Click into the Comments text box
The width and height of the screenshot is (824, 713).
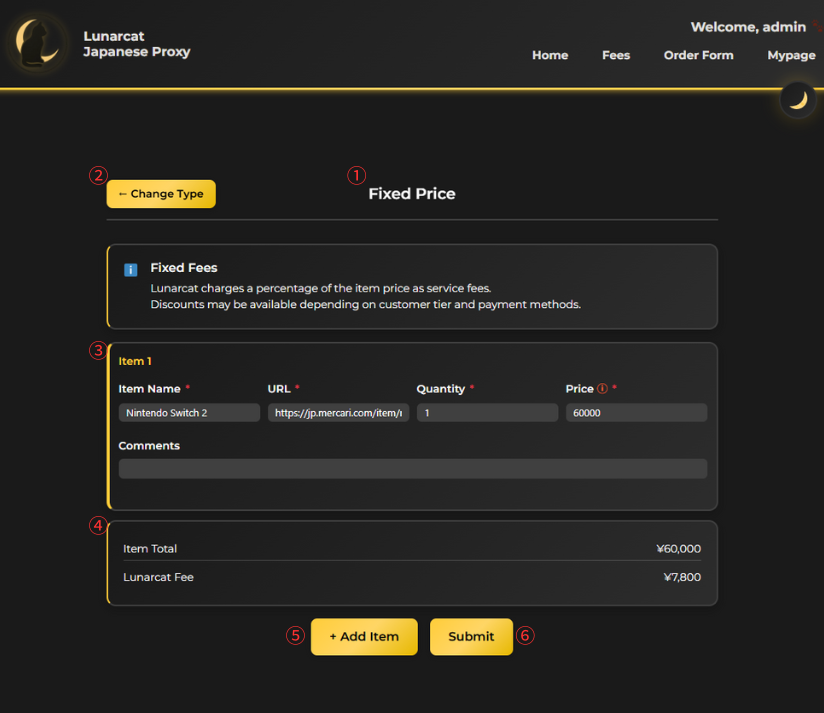click(x=412, y=468)
